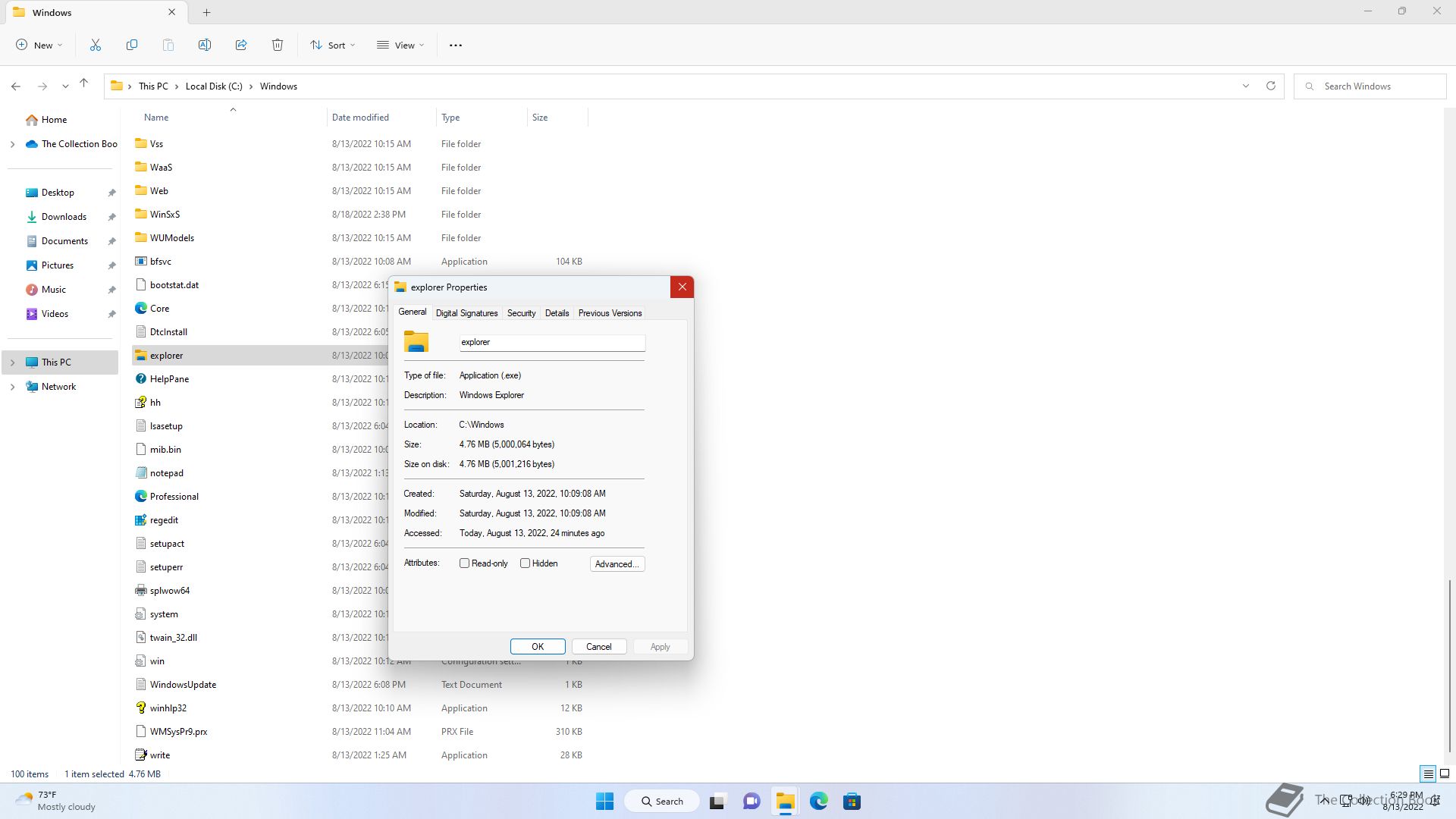Click chevron after Local Disk (C:) breadcrumb

pos(251,86)
